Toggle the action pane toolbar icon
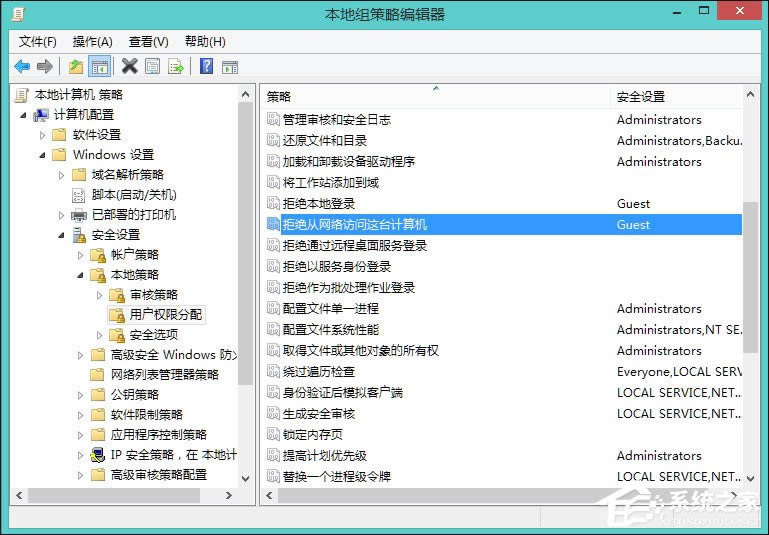769x535 pixels. (x=230, y=67)
